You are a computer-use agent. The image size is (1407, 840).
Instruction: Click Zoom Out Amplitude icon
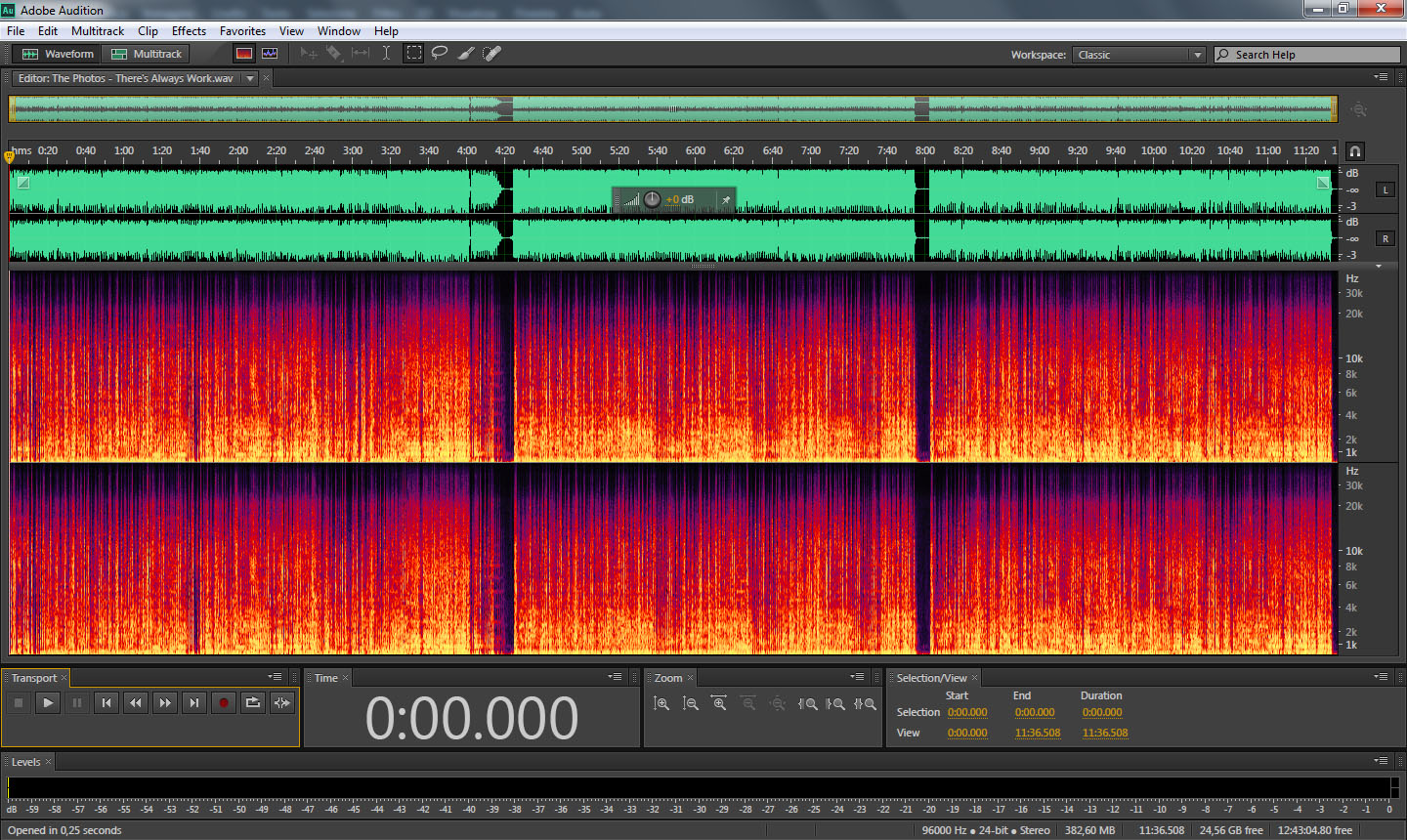tap(691, 703)
